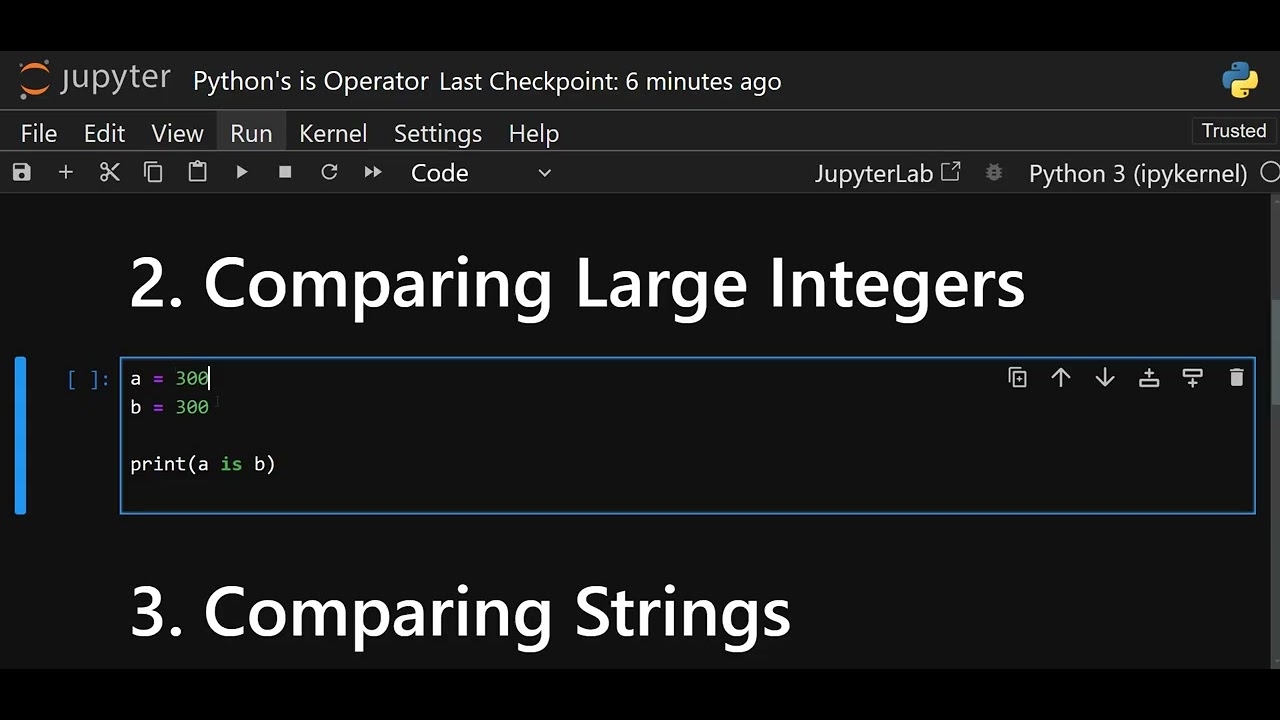
Task: Insert a new cell below with plus icon
Action: tap(66, 173)
